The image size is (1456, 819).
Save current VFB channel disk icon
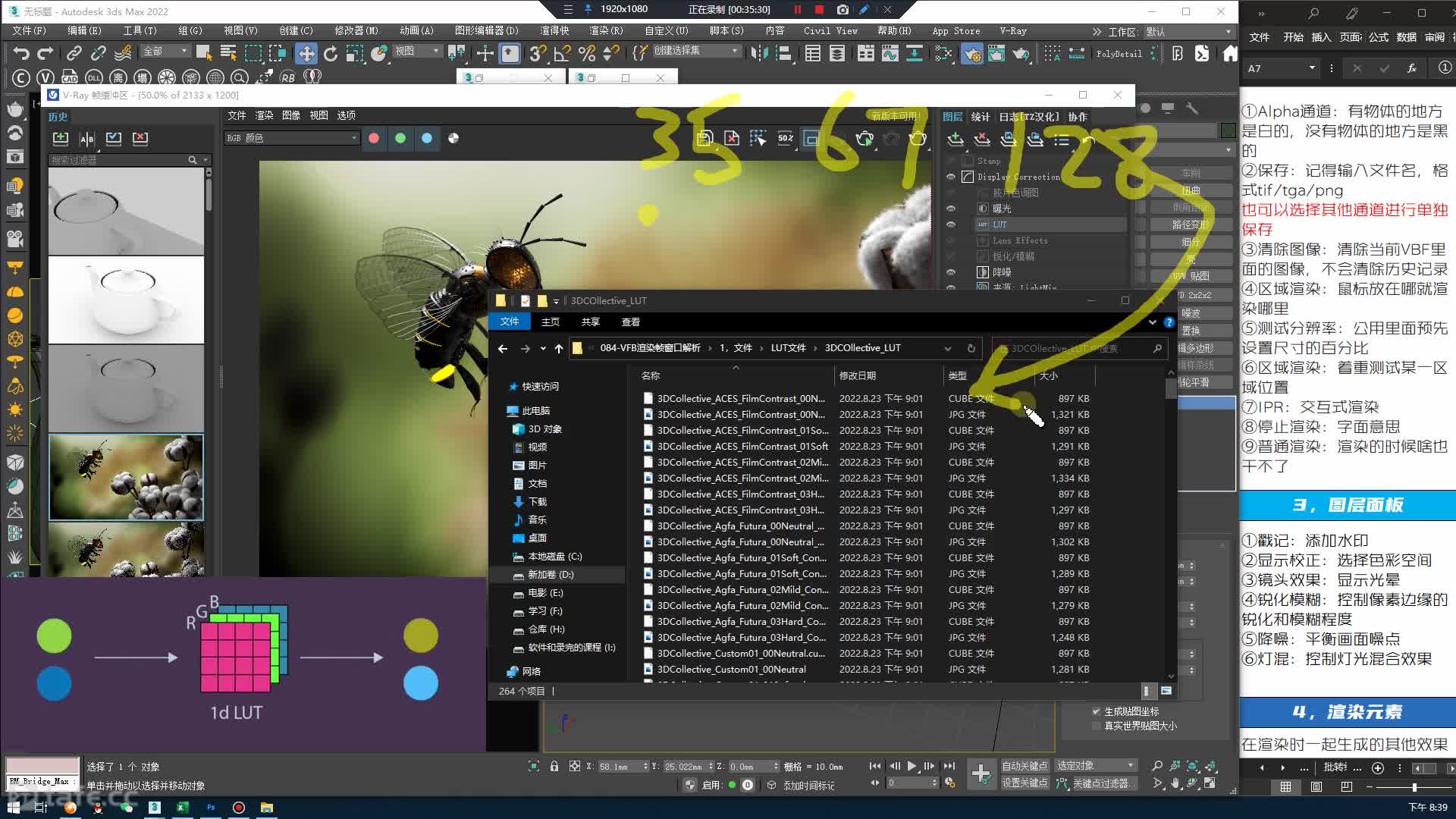point(705,138)
